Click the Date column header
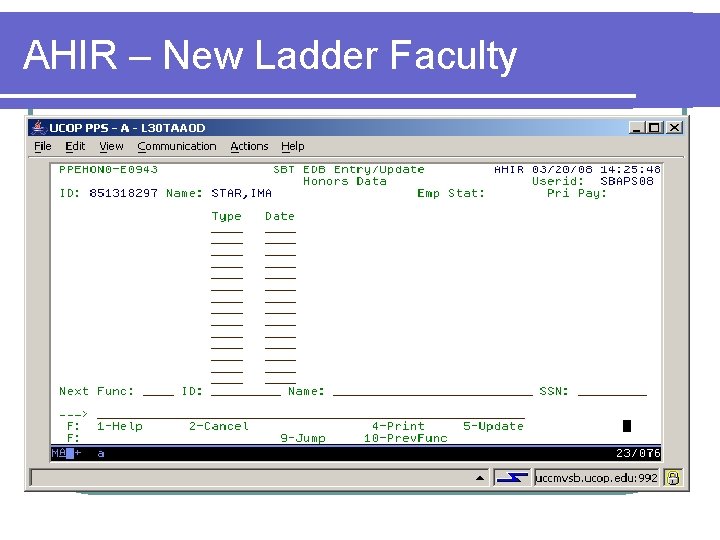The image size is (720, 540). [x=280, y=216]
